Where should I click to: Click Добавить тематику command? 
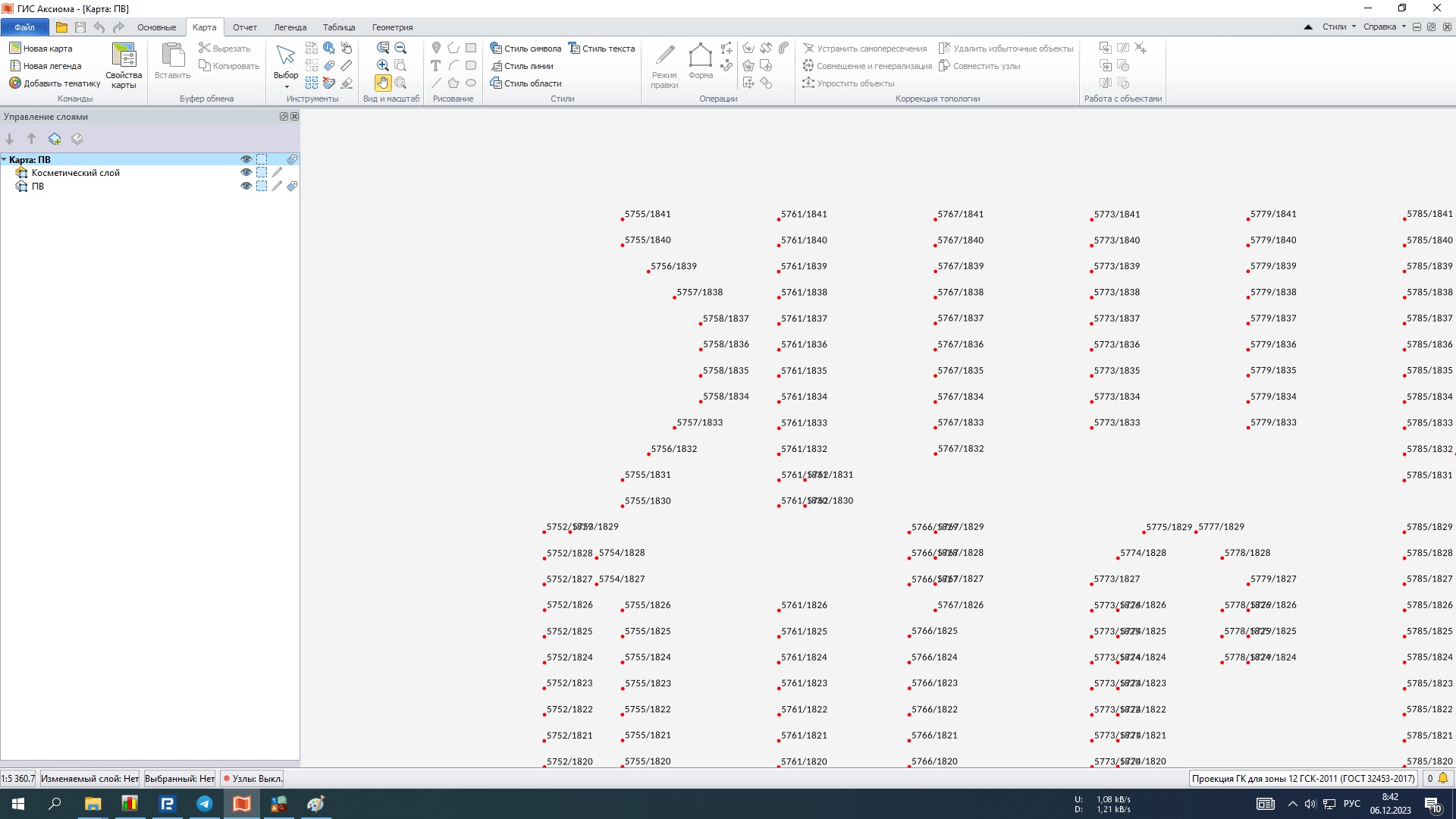[x=55, y=83]
